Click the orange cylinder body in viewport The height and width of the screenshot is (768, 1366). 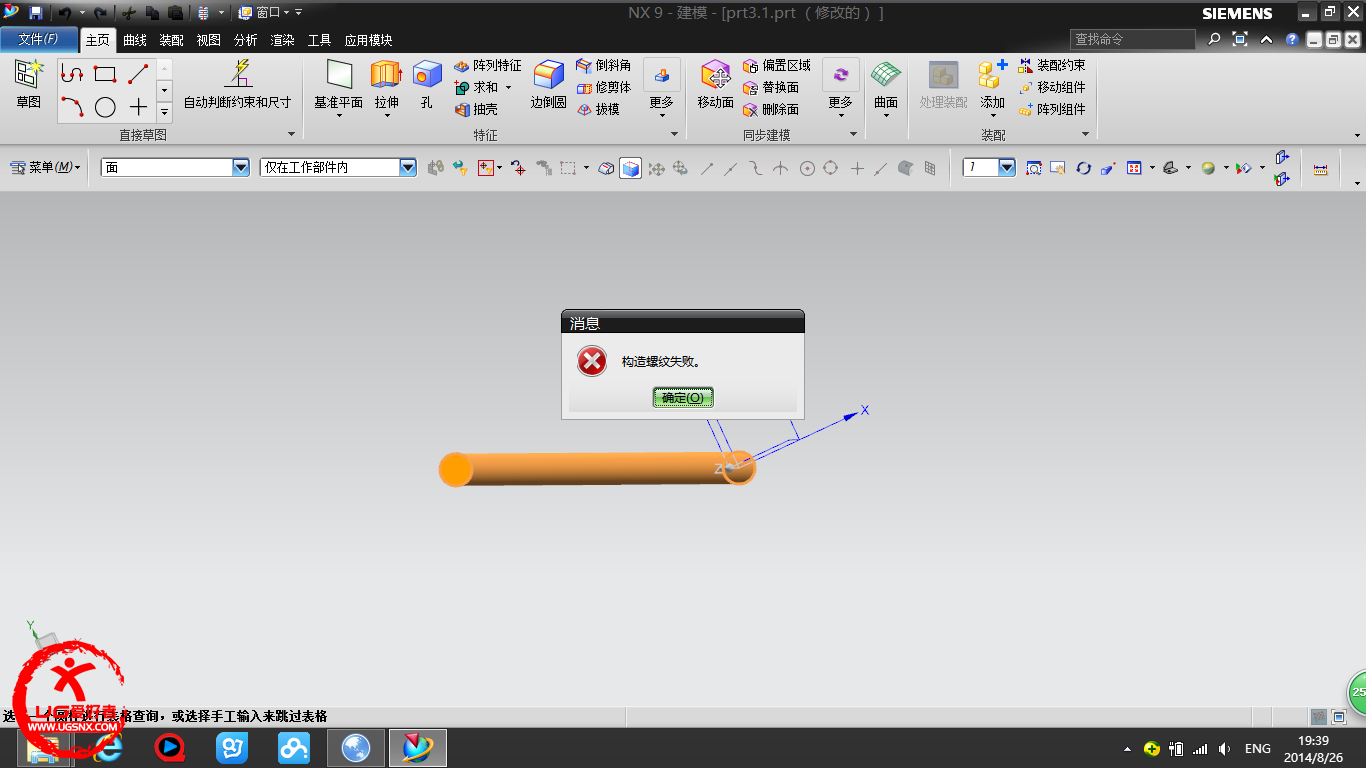point(596,469)
